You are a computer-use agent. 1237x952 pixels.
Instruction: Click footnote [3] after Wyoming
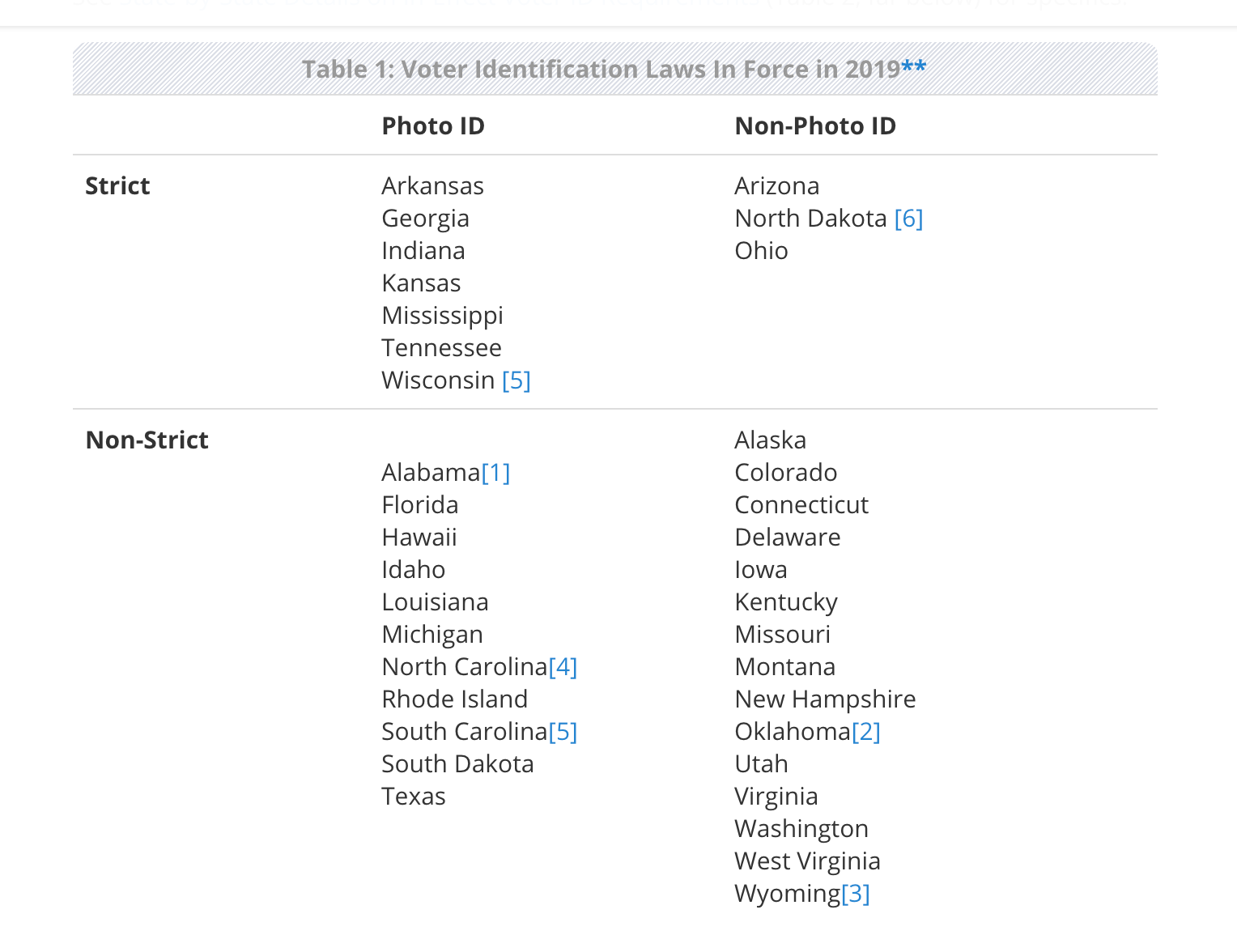click(x=855, y=894)
